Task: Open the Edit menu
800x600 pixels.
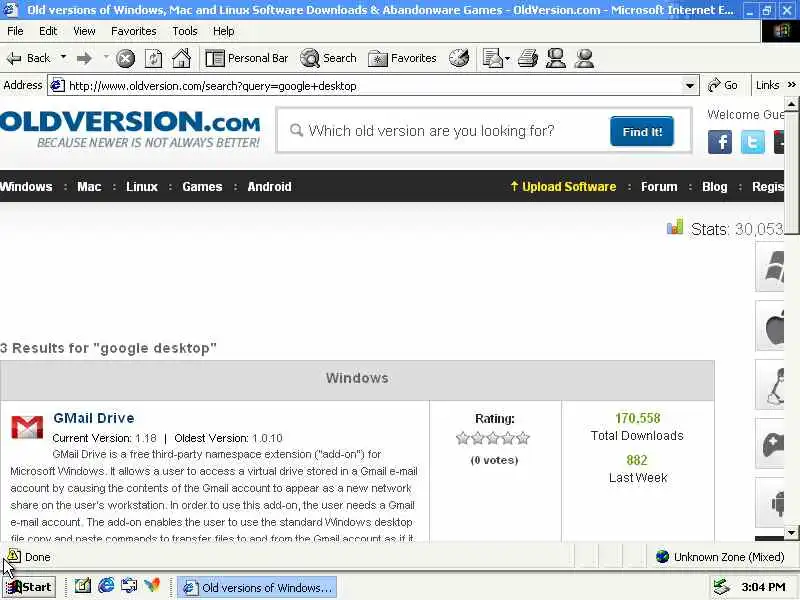Action: [48, 31]
